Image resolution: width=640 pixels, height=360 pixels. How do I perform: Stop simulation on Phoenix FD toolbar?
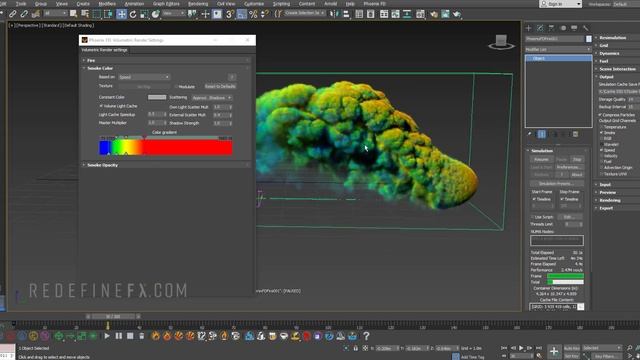130,336
